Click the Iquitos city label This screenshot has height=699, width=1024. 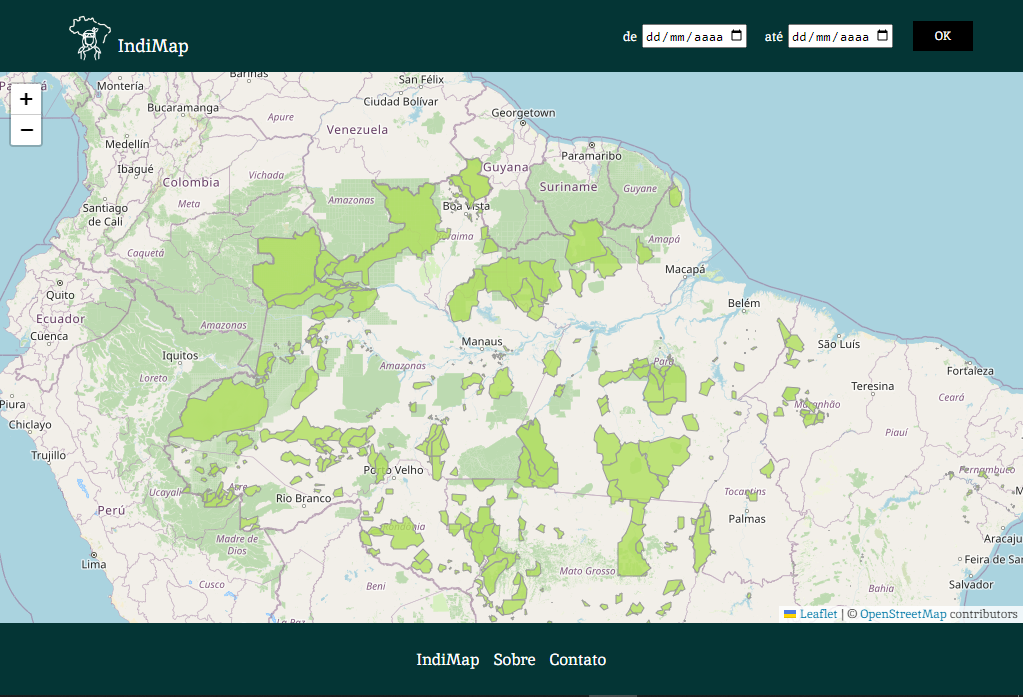pos(180,355)
